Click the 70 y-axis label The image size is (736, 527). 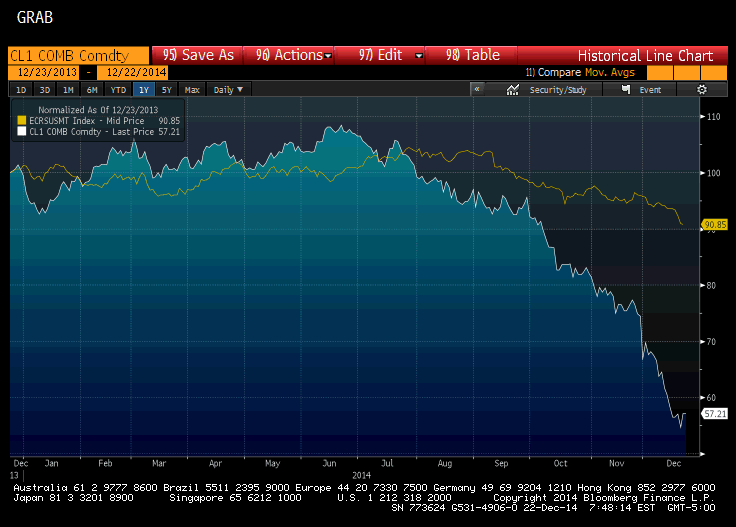(712, 342)
